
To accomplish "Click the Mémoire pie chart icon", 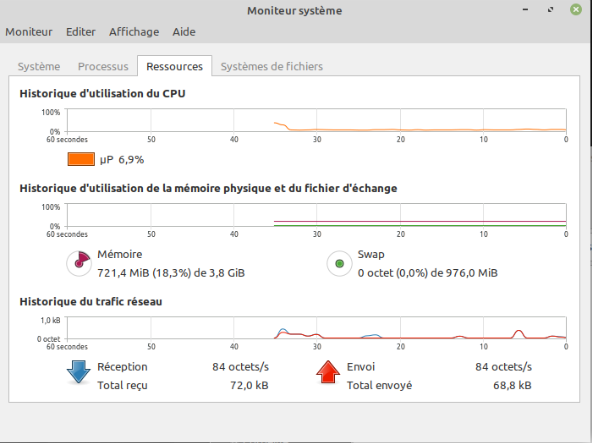I will click(79, 263).
